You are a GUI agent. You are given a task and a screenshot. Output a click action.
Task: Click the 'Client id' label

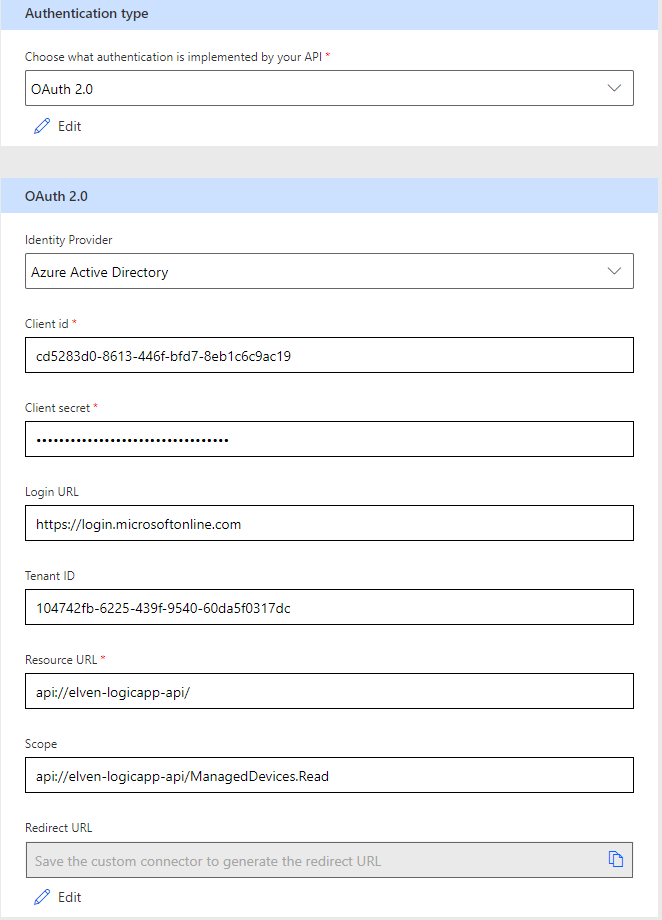click(x=46, y=324)
